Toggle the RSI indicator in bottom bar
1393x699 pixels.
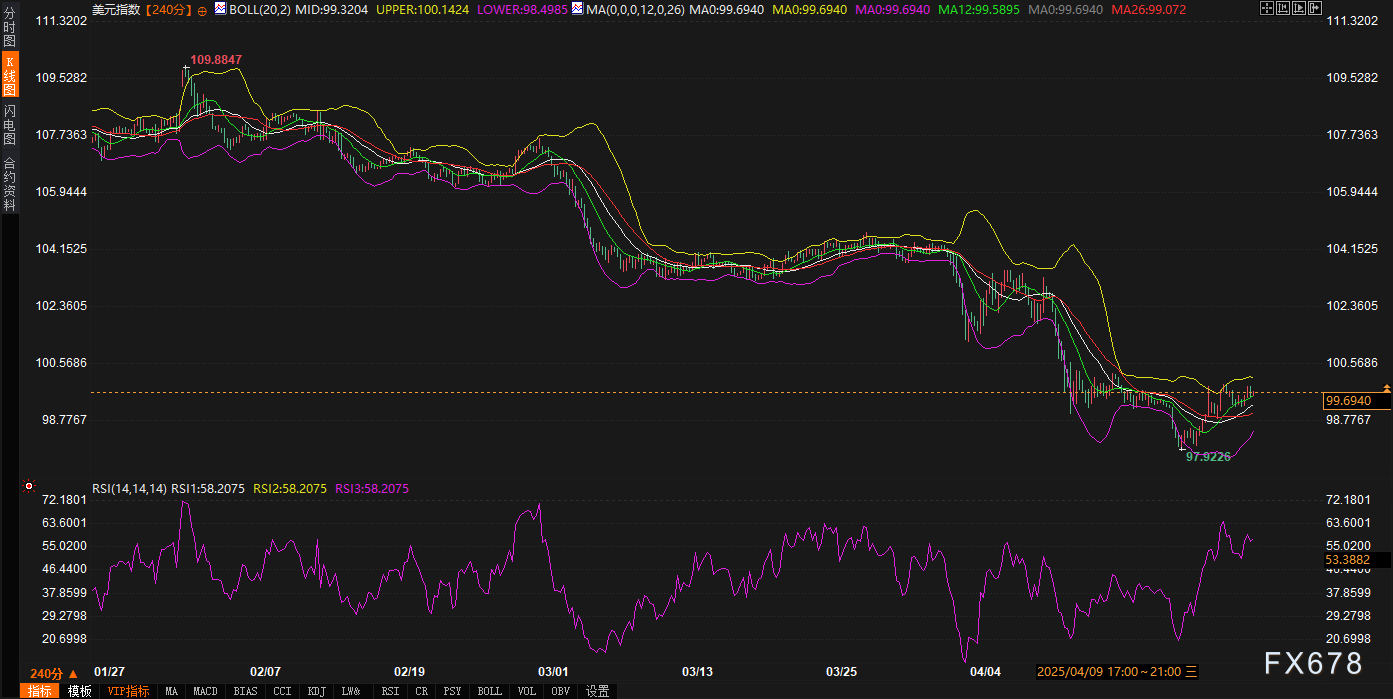click(x=390, y=691)
